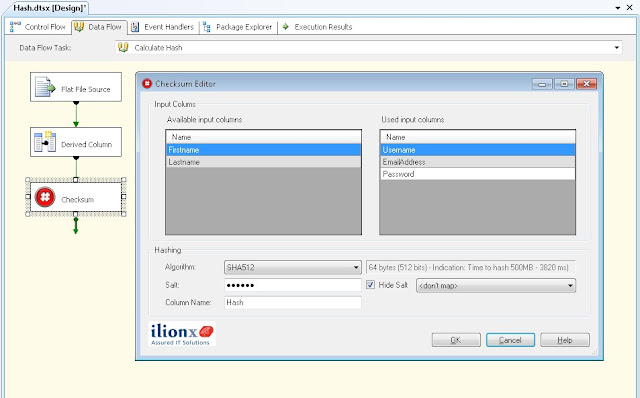Maximize the Checksum Editor dialog

pos(564,84)
